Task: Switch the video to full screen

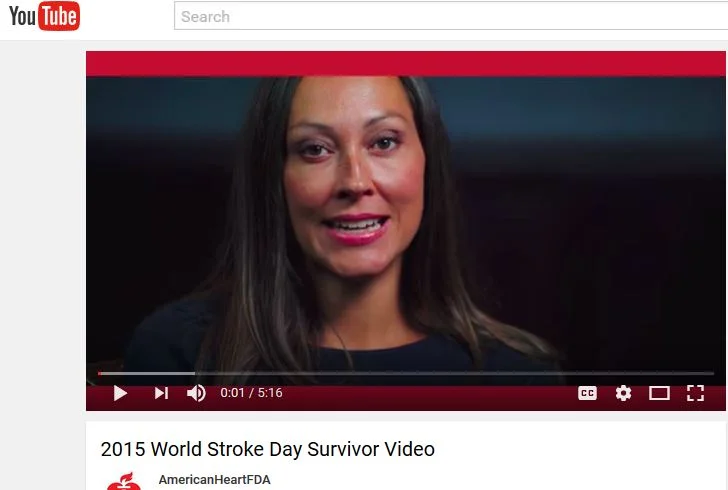Action: coord(695,393)
